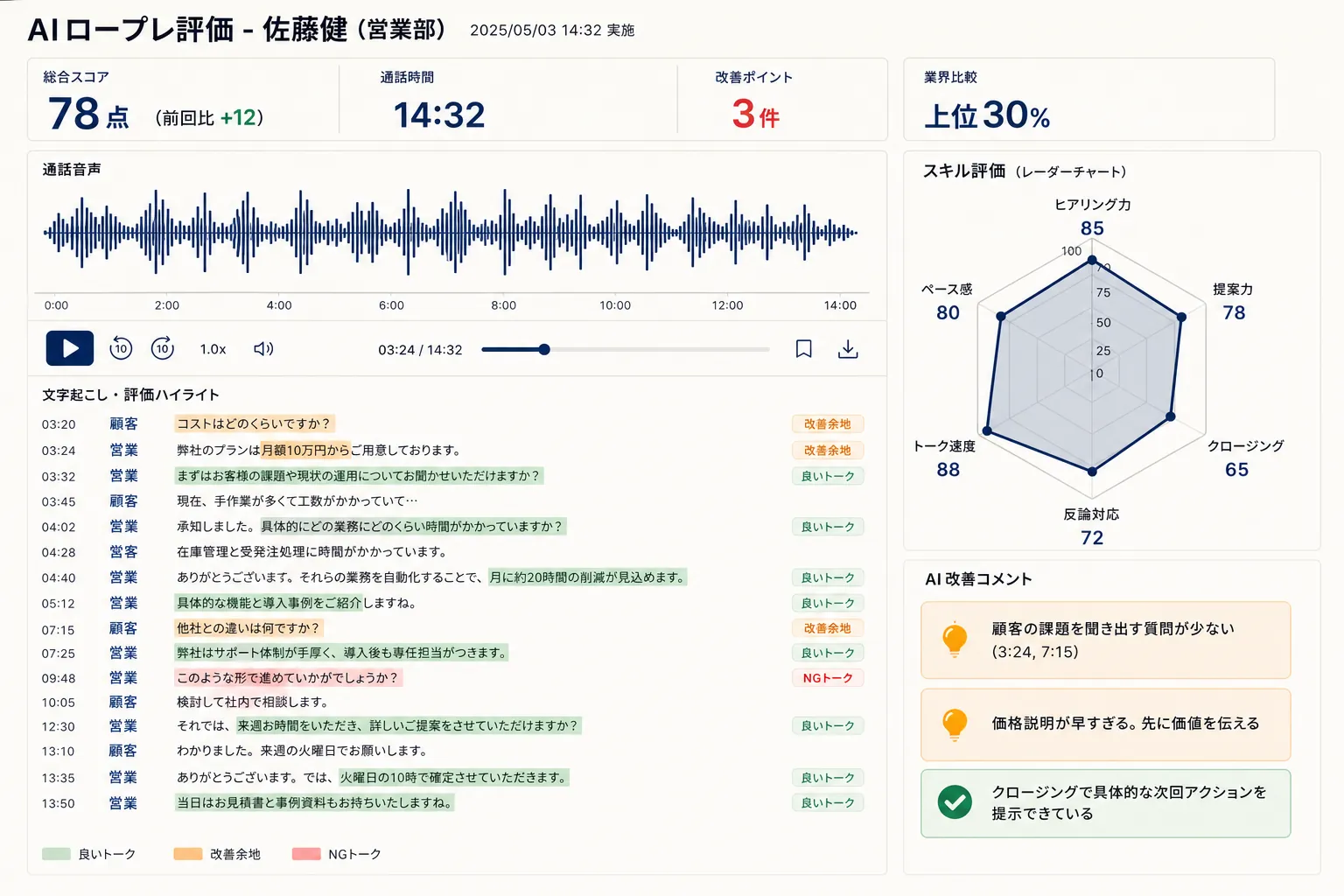The width and height of the screenshot is (1344, 896).
Task: Select the line 他社との違いは何ですか?
Action: (249, 628)
